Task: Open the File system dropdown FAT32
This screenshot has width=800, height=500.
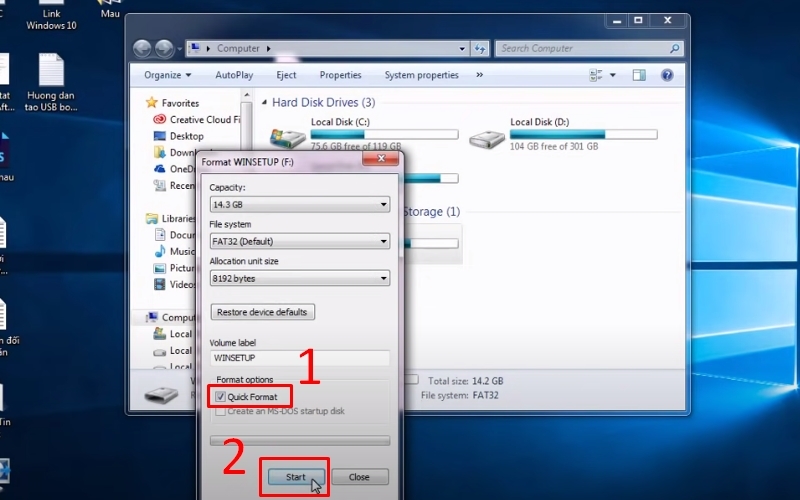Action: point(299,241)
